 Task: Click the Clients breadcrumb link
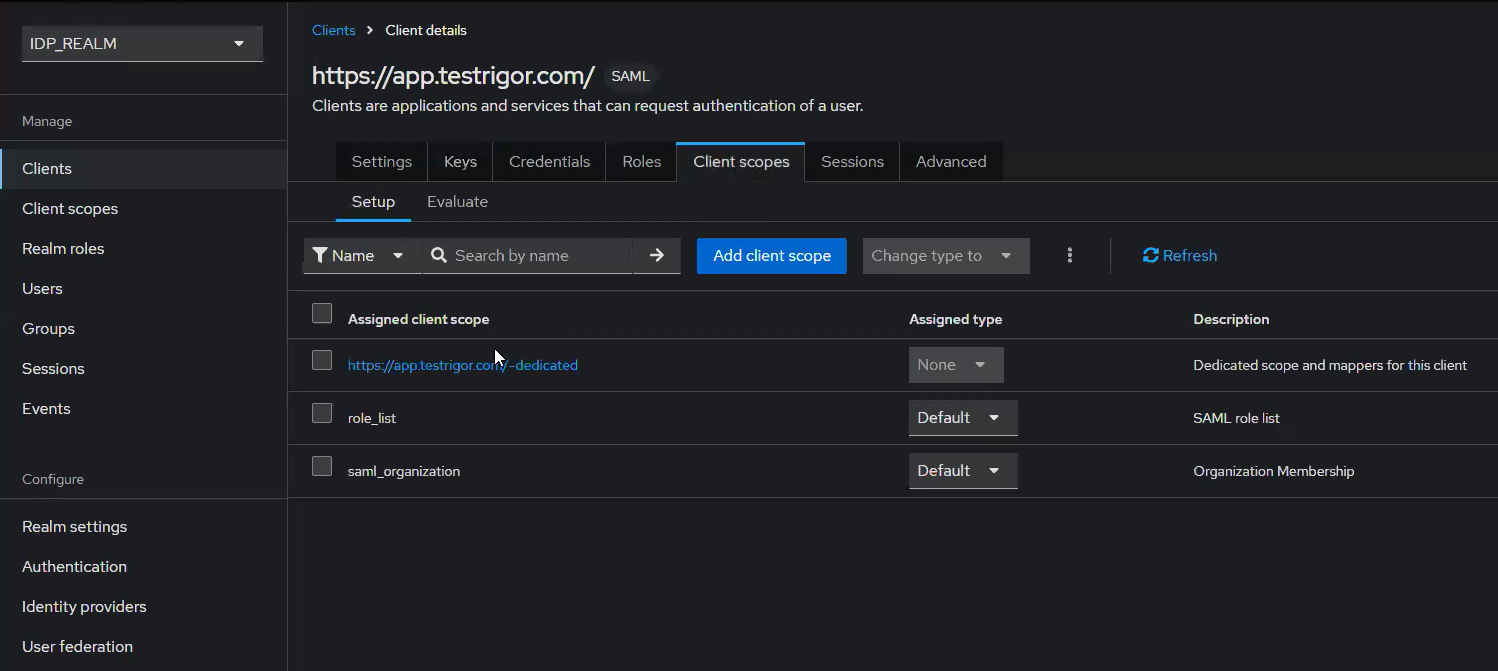334,30
